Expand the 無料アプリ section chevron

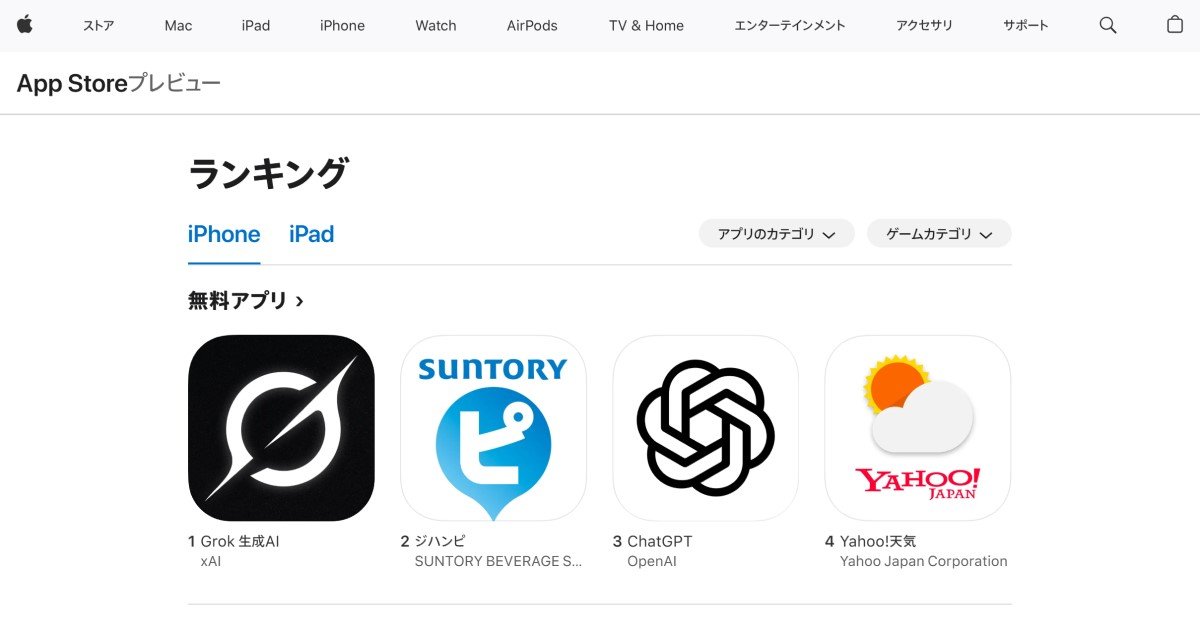(300, 300)
